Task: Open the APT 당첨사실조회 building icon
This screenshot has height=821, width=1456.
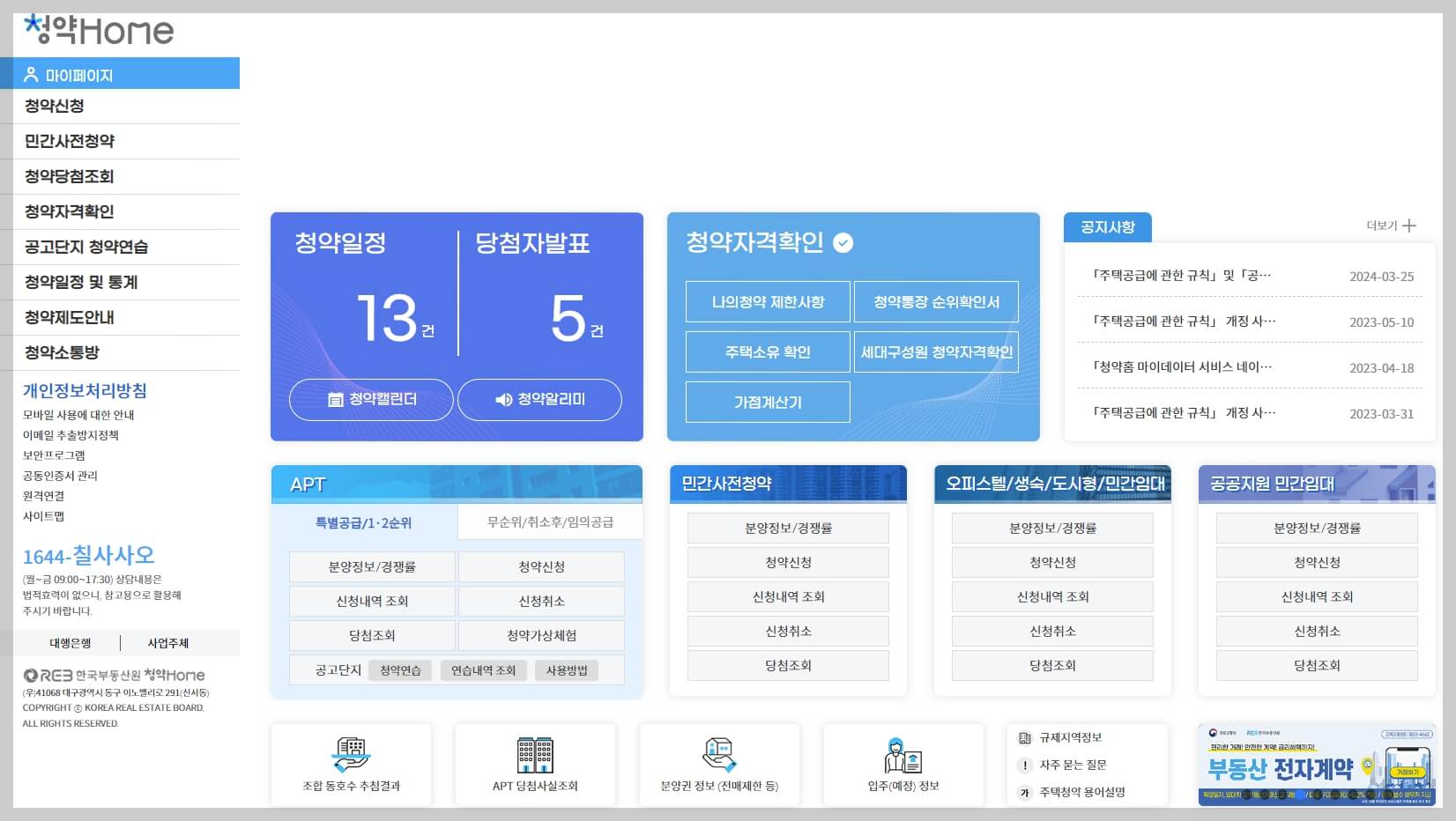Action: (535, 755)
